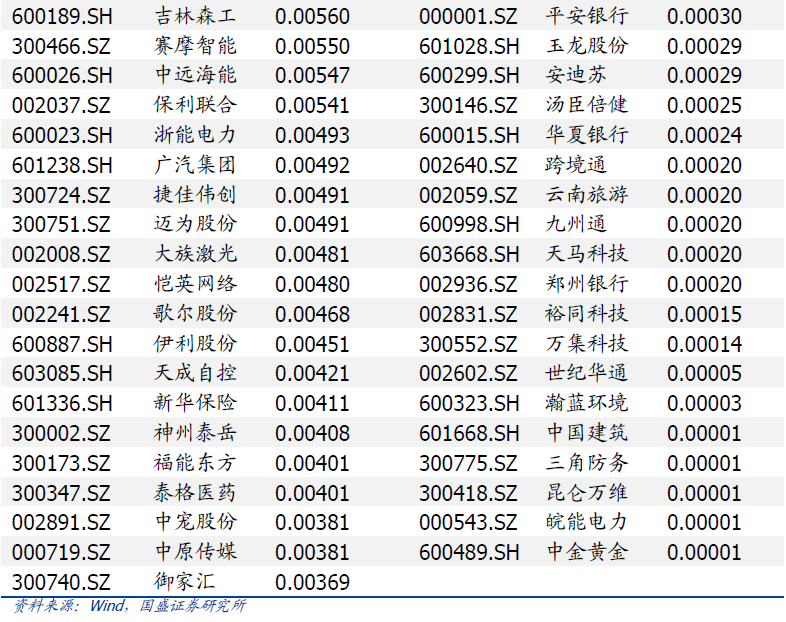786x622 pixels.
Task: Click the stock name 中原传媒
Action: 195,552
